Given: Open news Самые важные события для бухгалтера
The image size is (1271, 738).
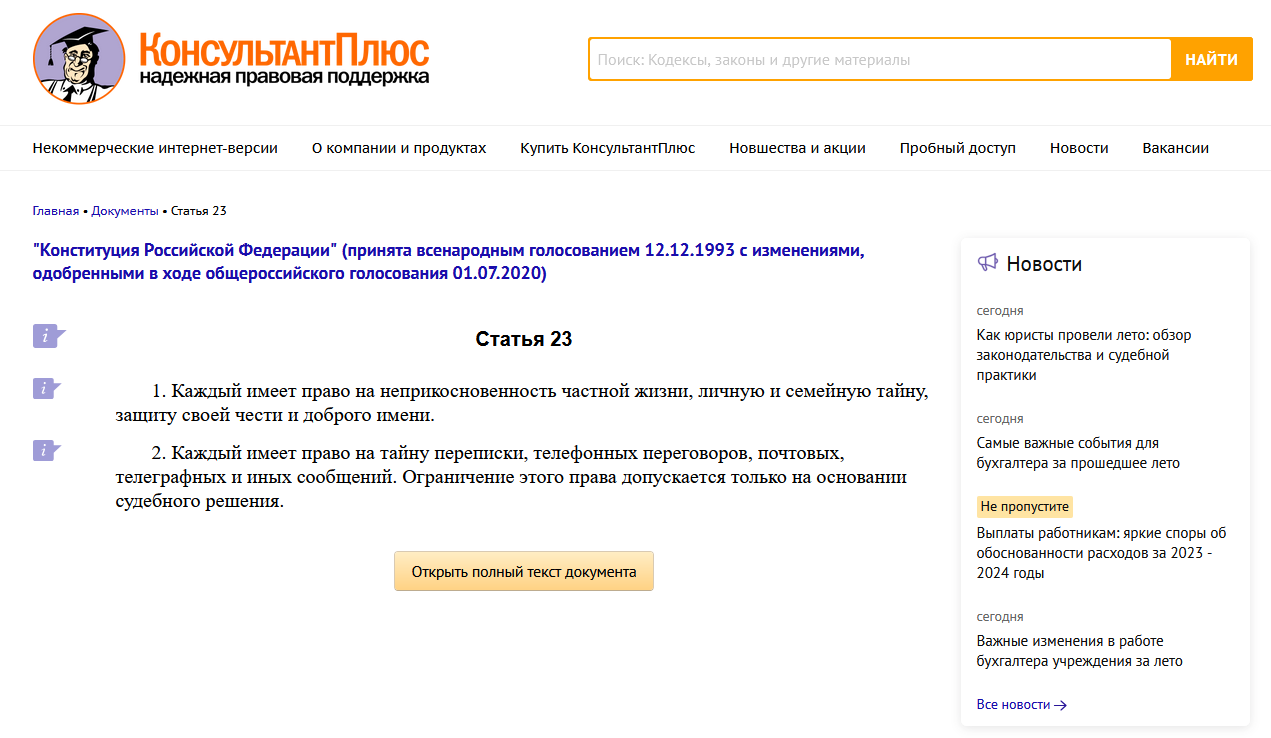Looking at the screenshot, I should point(1078,453).
